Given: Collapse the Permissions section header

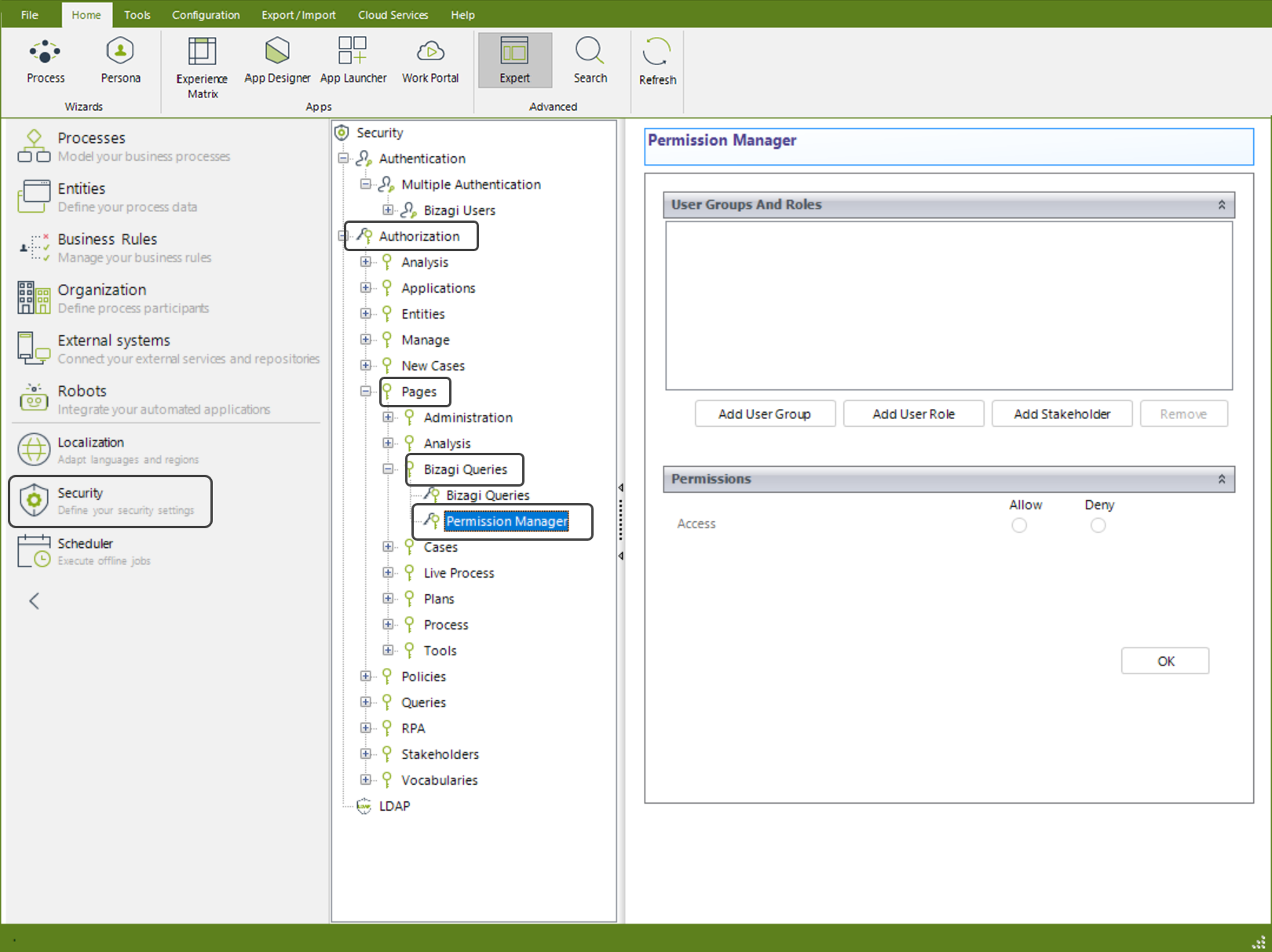Looking at the screenshot, I should [1221, 479].
